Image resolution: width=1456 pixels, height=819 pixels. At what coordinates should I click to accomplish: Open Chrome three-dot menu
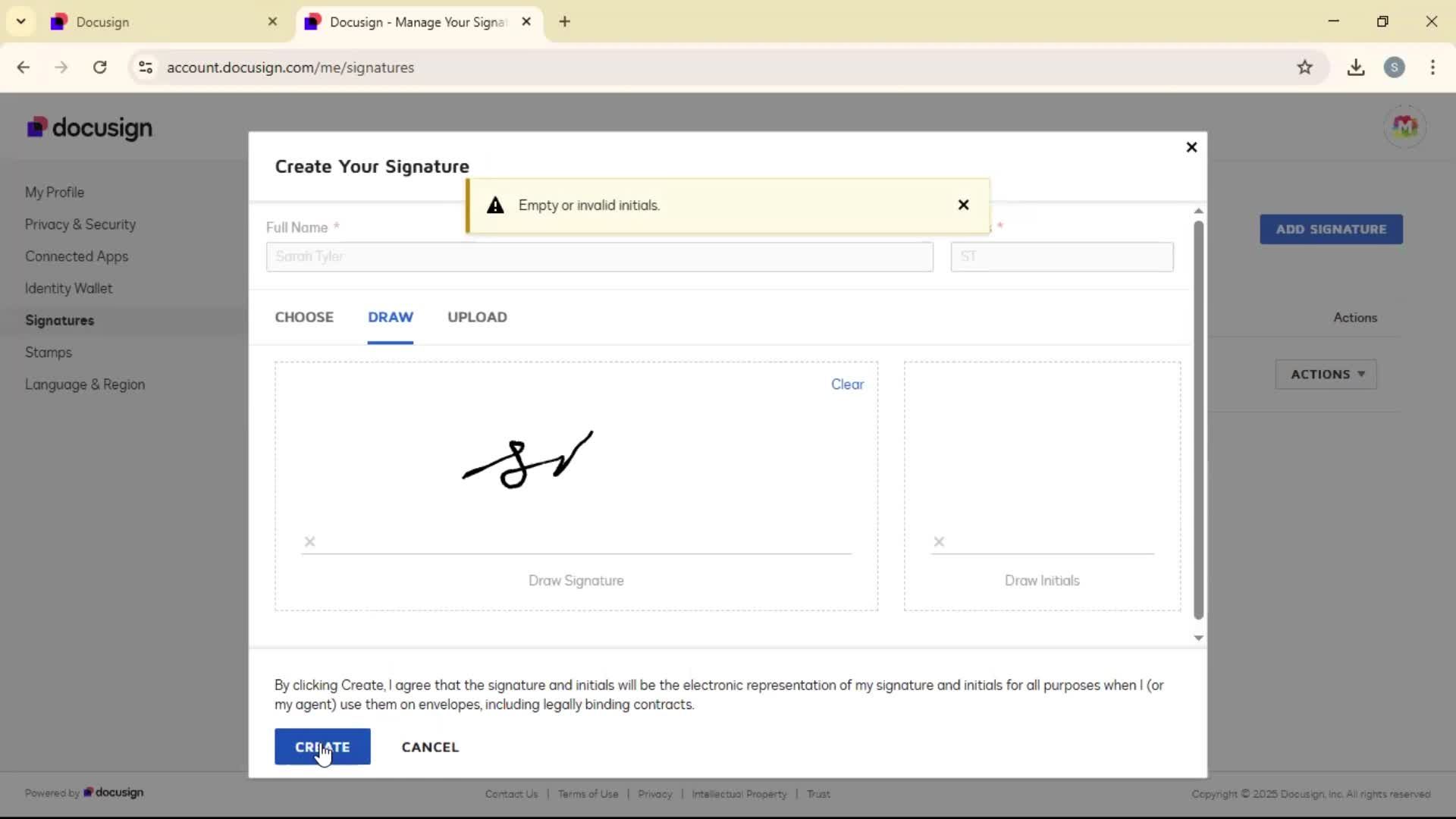(1432, 67)
